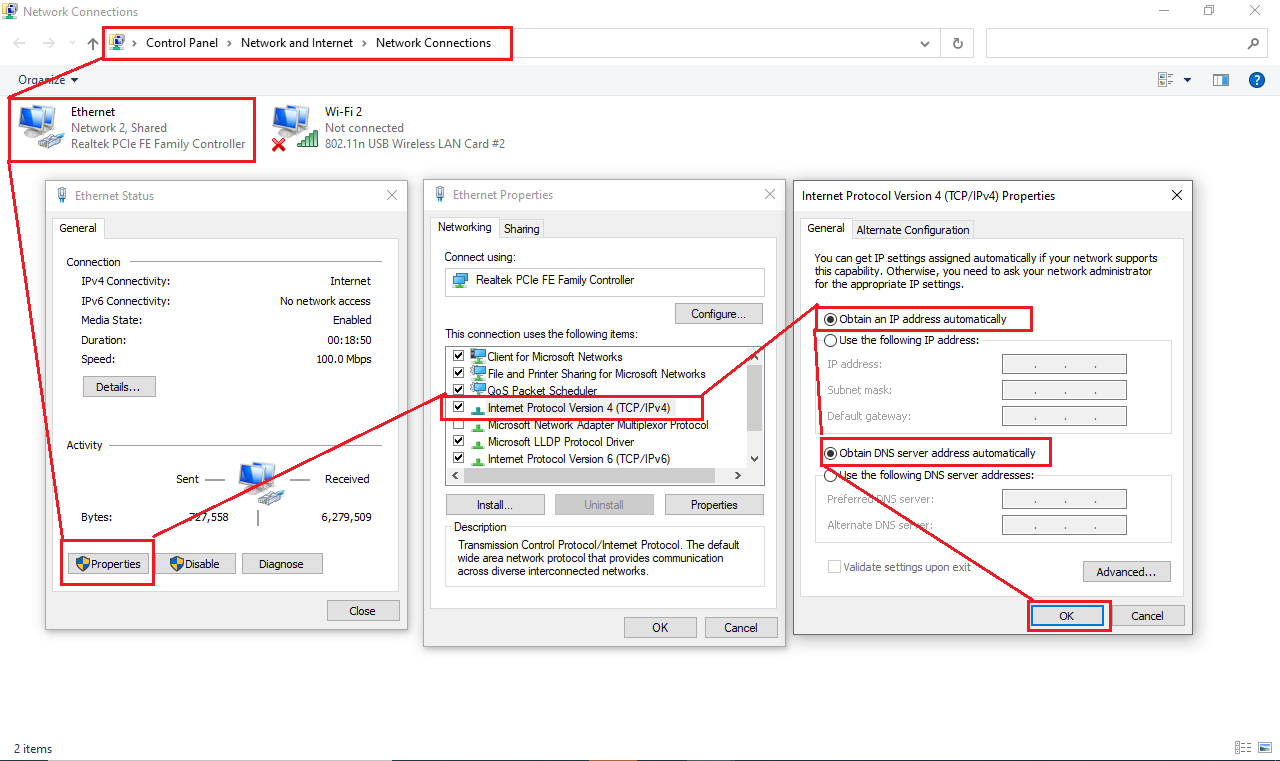Cancel the TCP/IPv4 Properties dialog
This screenshot has width=1280, height=761.
pos(1148,616)
